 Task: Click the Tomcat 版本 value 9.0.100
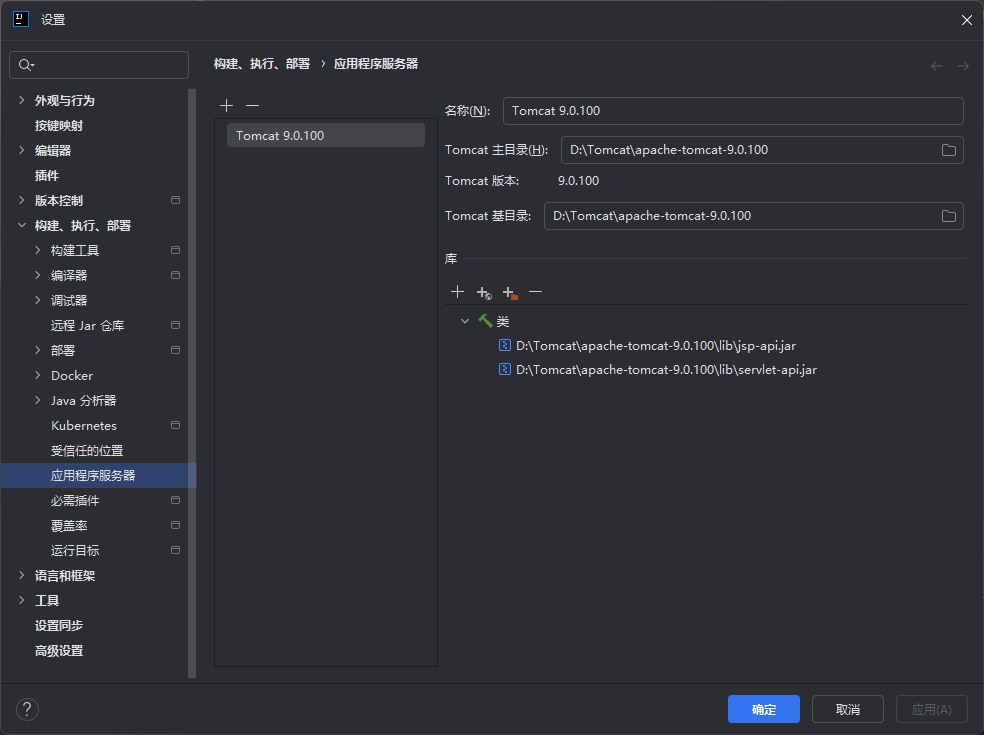[578, 181]
